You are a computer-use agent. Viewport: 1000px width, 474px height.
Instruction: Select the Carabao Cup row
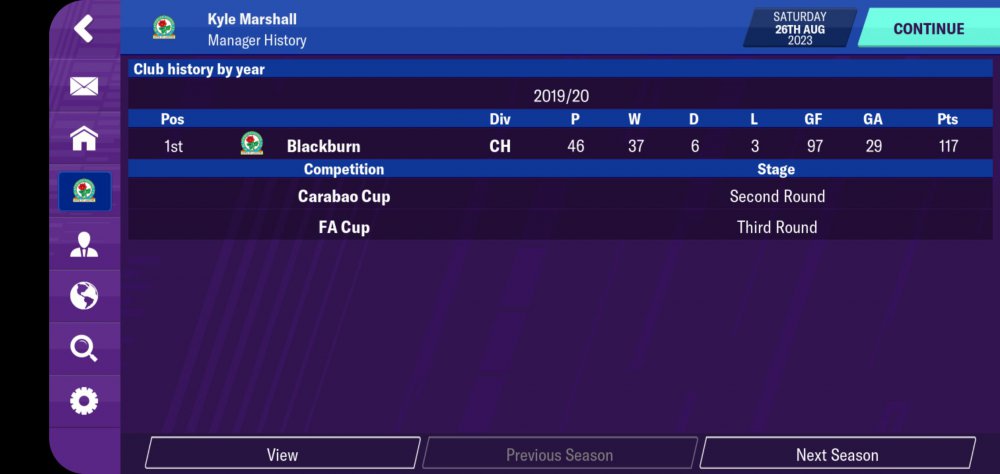click(x=560, y=197)
